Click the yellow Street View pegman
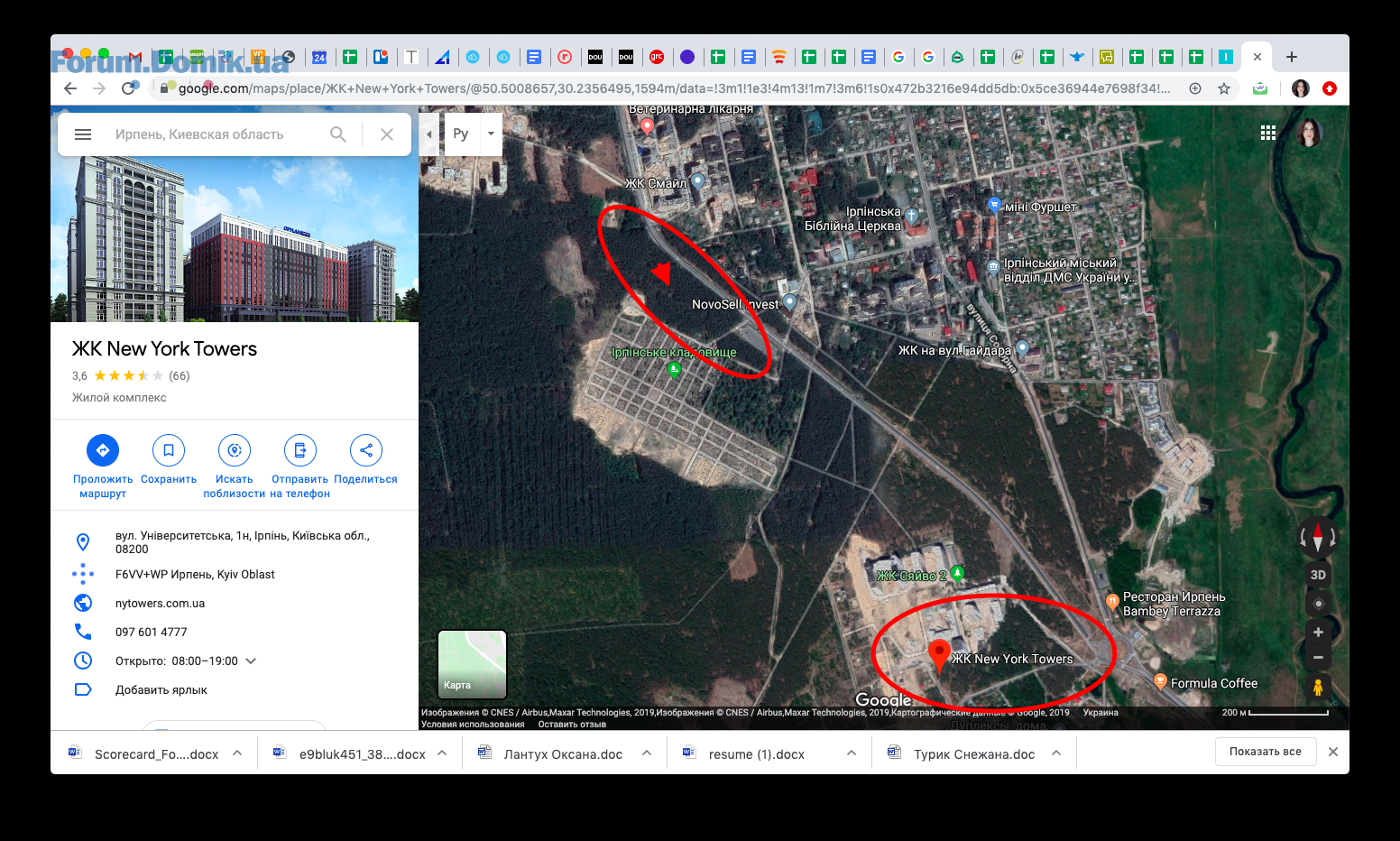The height and width of the screenshot is (841, 1400). 1318,688
